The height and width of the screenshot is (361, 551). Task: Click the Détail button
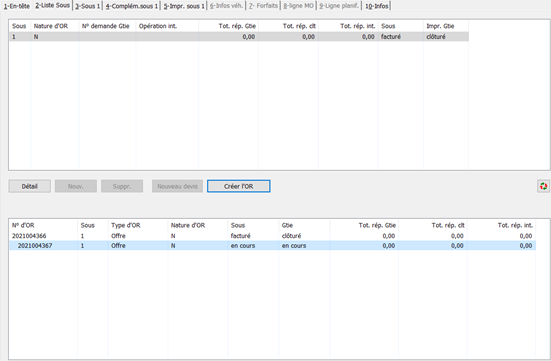coord(30,186)
